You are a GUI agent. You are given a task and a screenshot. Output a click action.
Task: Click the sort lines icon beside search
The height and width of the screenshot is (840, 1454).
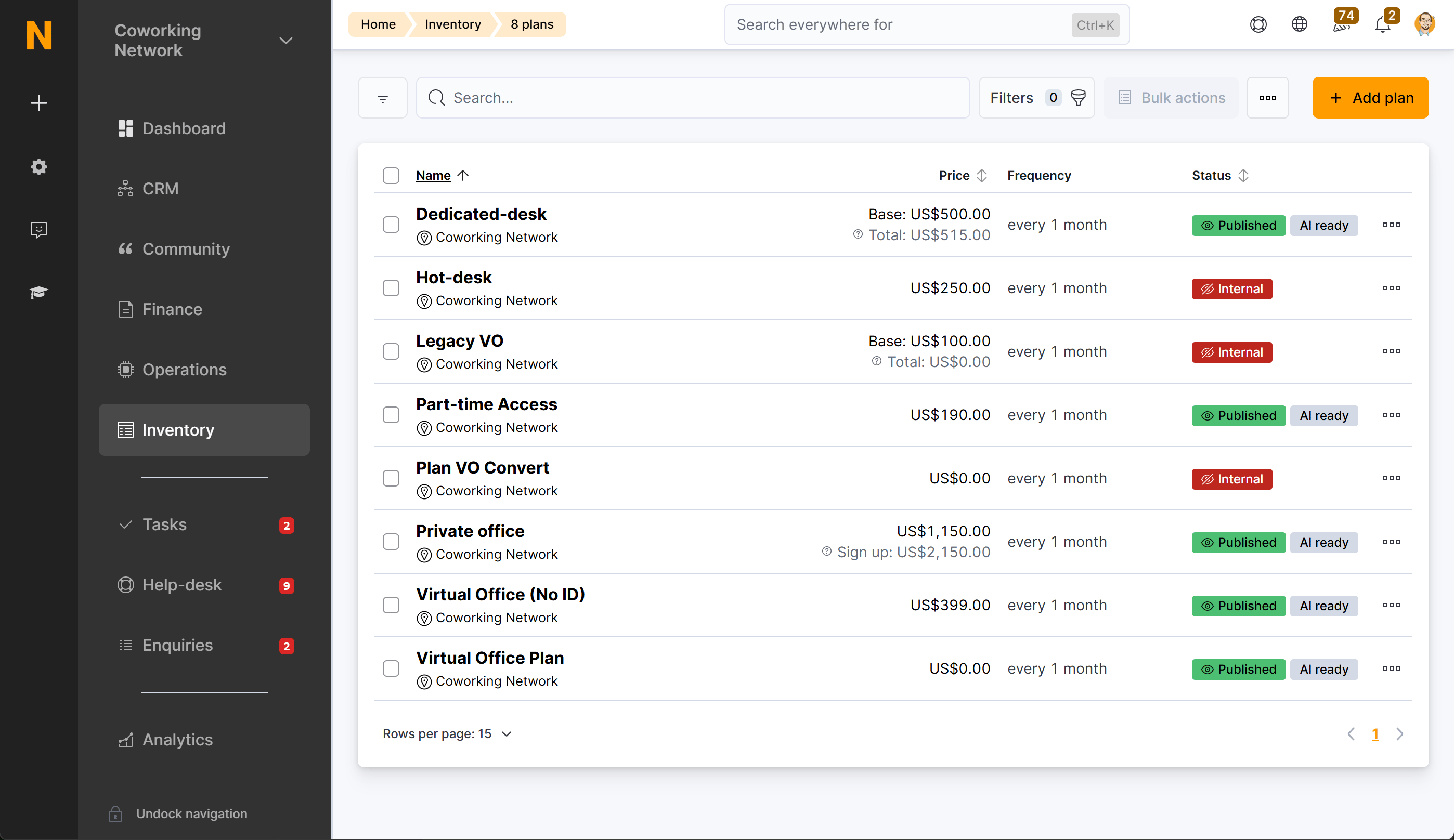382,98
